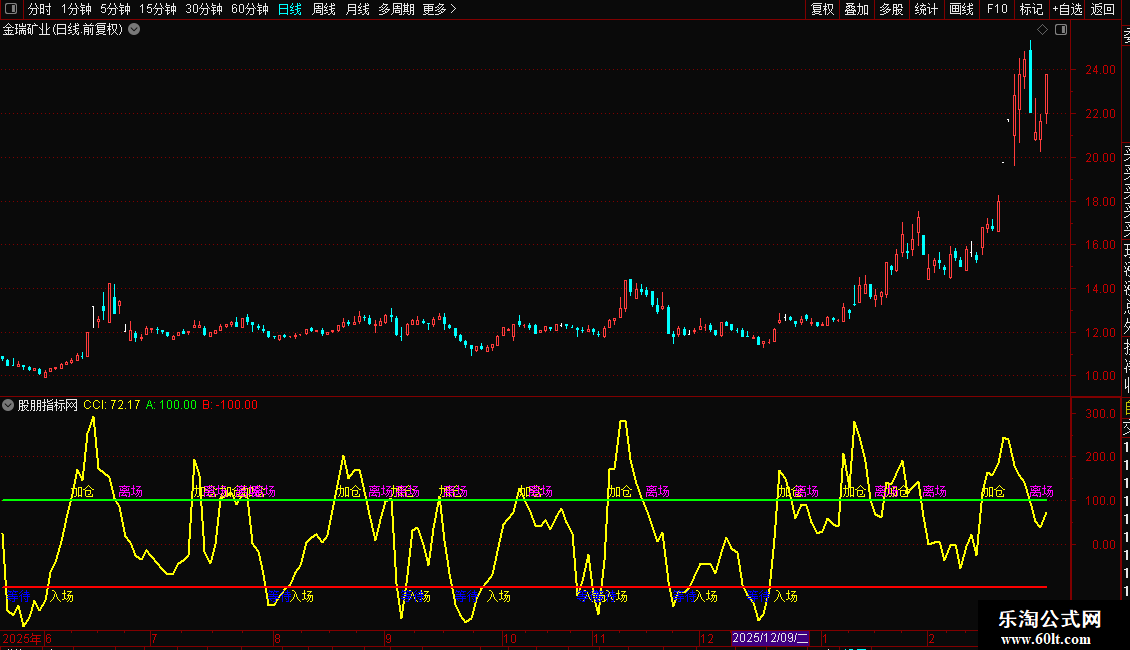The height and width of the screenshot is (650, 1130).
Task: Open the 标记 mark tool
Action: tap(1031, 9)
